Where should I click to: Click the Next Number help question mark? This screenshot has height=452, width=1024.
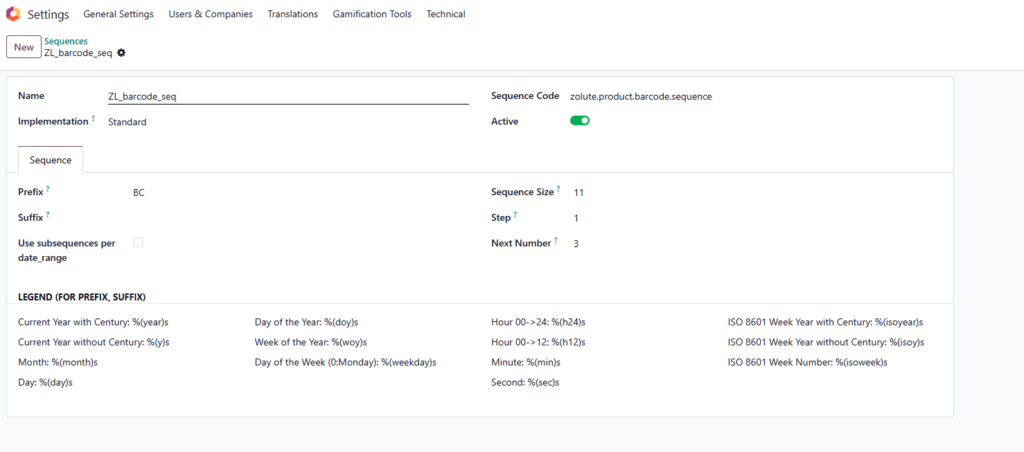click(556, 240)
